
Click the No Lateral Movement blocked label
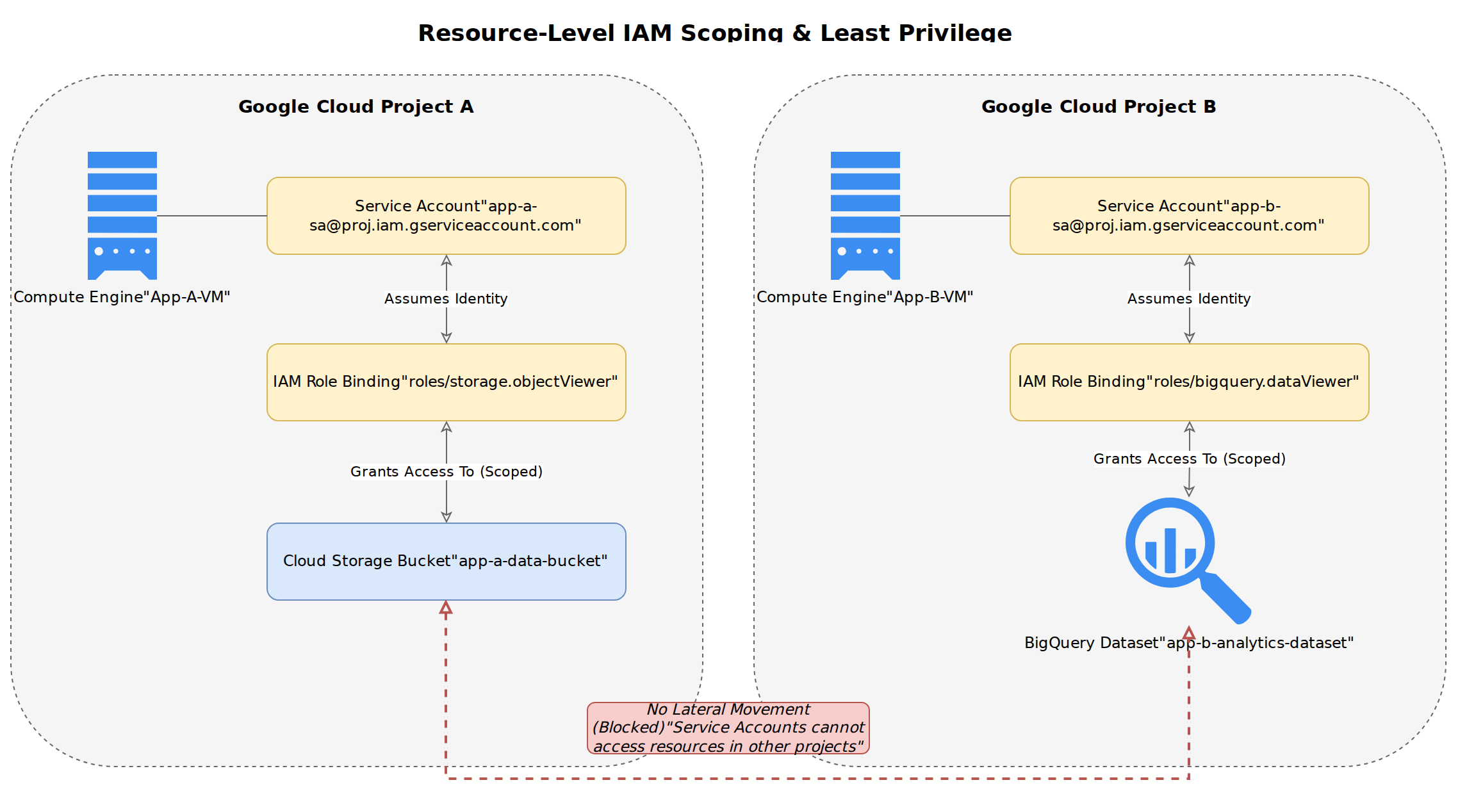point(728,728)
